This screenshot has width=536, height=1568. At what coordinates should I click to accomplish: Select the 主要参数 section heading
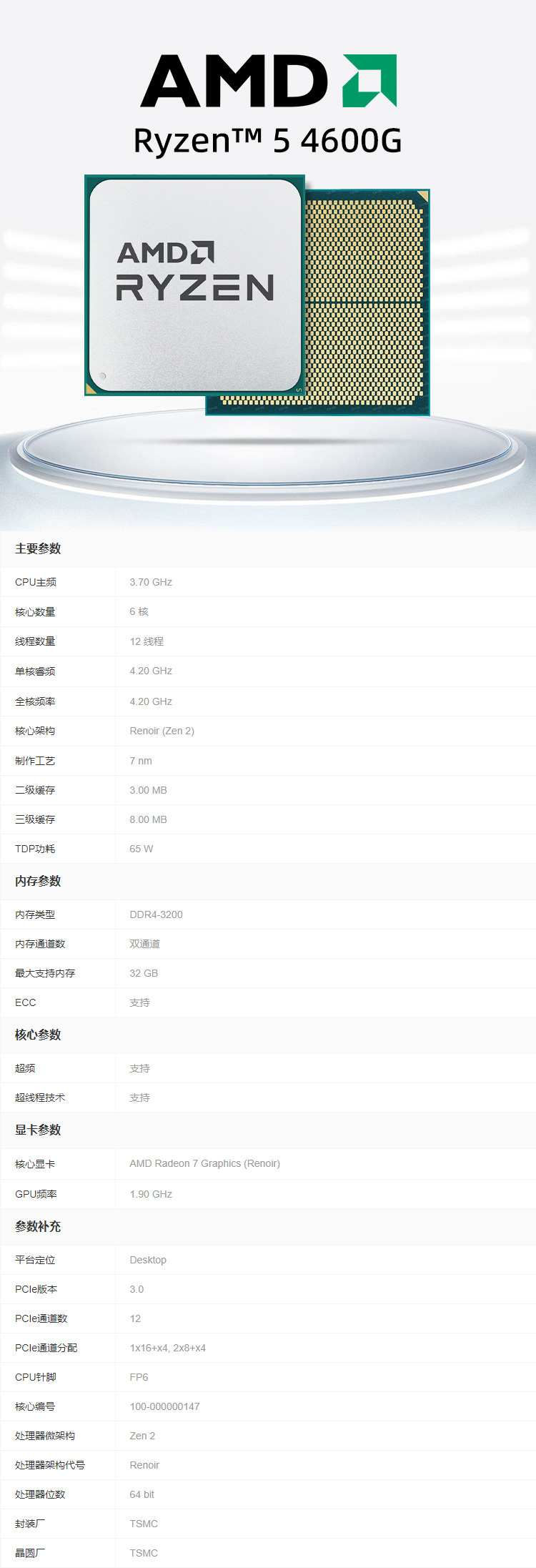[38, 548]
